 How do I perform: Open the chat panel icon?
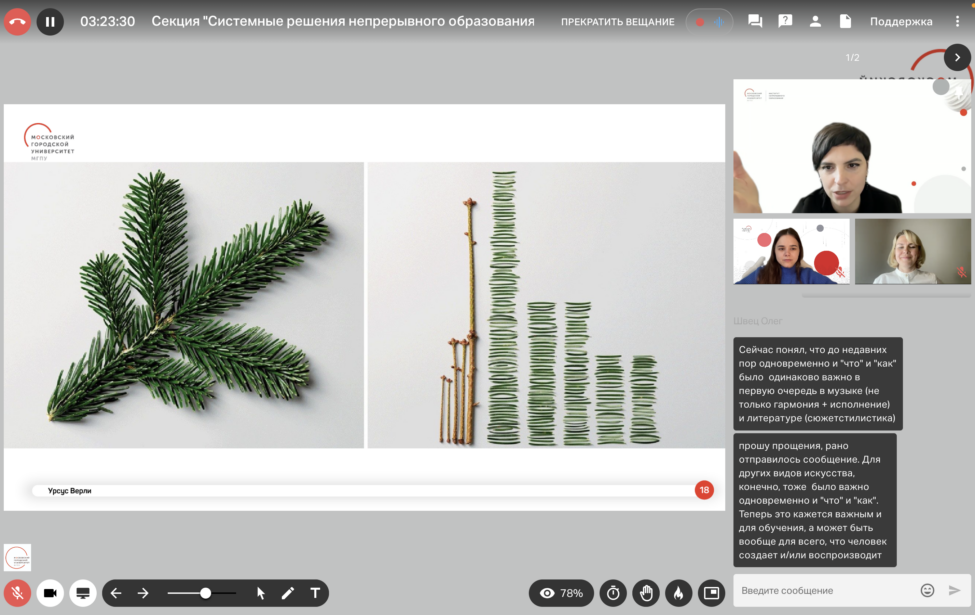(755, 21)
